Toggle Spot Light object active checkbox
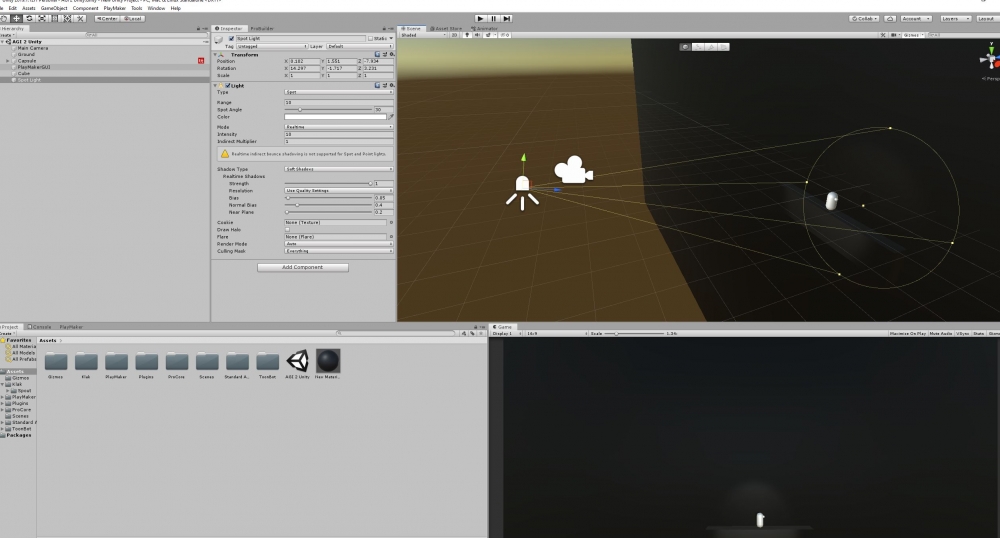Image resolution: width=1000 pixels, height=538 pixels. tap(232, 38)
